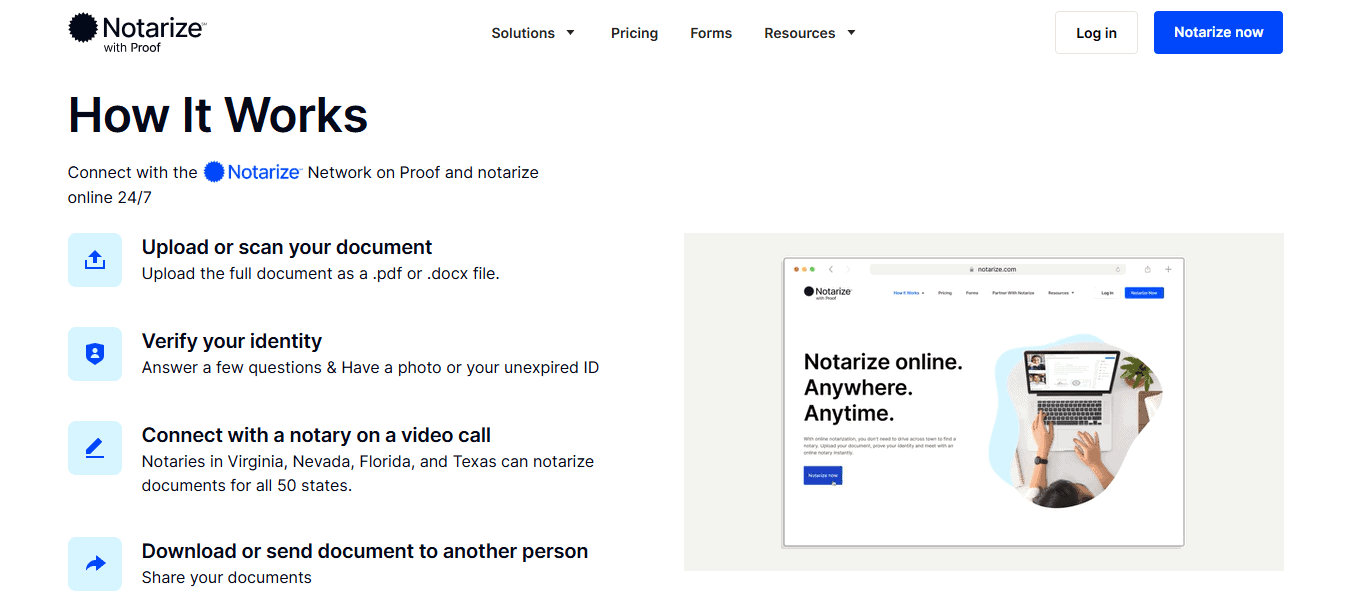Click the browser mockup preview image
The width and height of the screenshot is (1351, 600).
coord(983,402)
